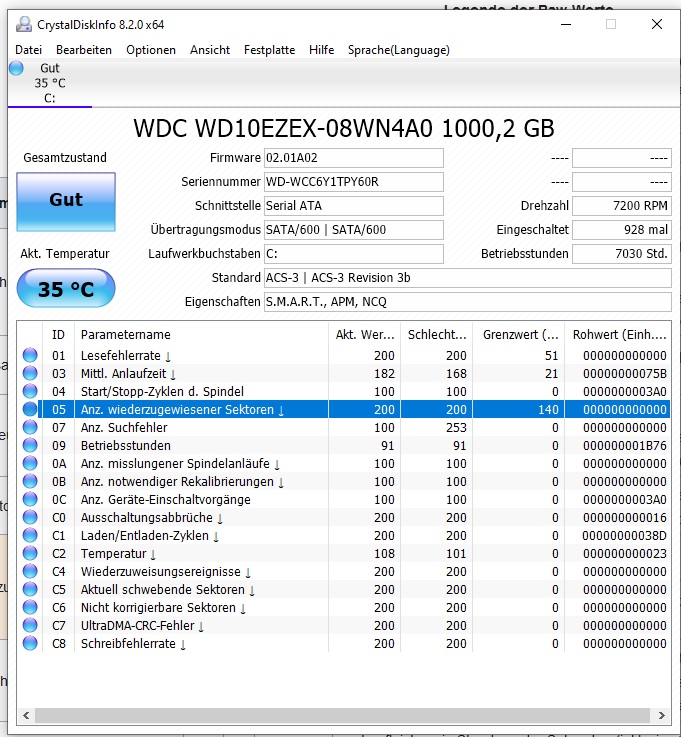Click status orb of Geräte-Einschaltvorgänge row
This screenshot has width=681, height=737.
pos(30,499)
